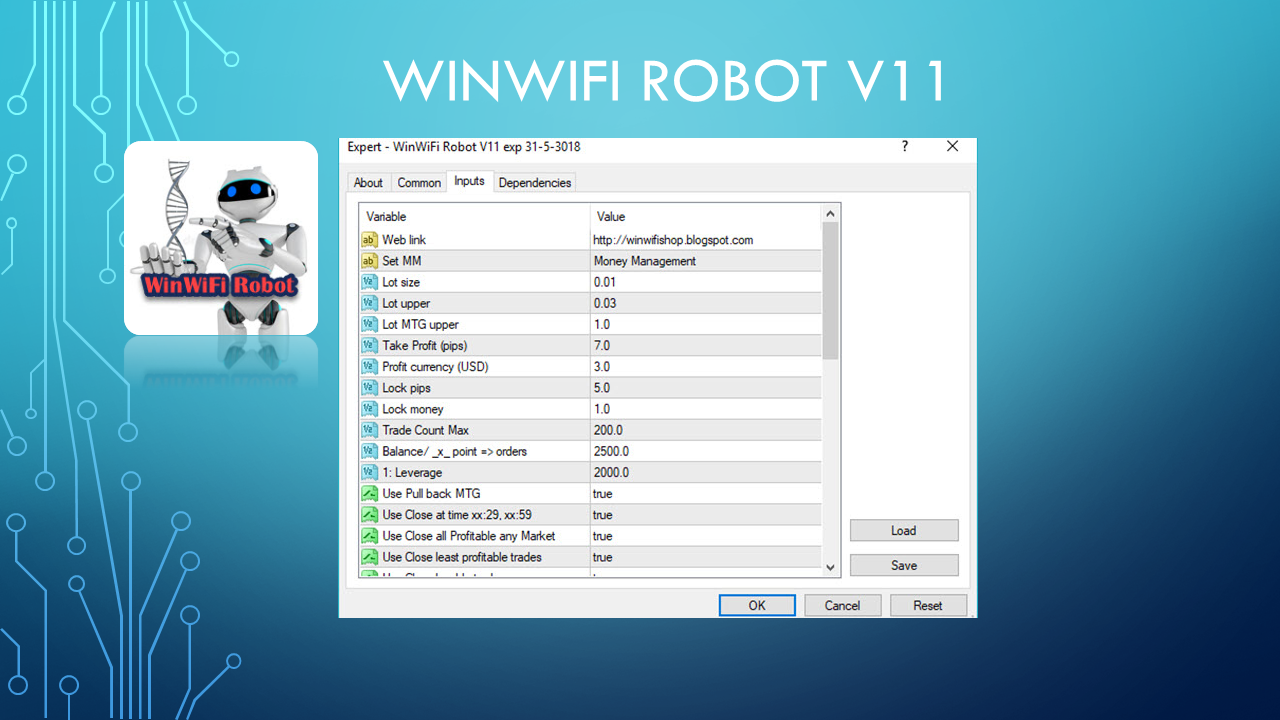The width and height of the screenshot is (1280, 720).
Task: Click the Profit currency (USD) variable icon
Action: click(x=369, y=367)
